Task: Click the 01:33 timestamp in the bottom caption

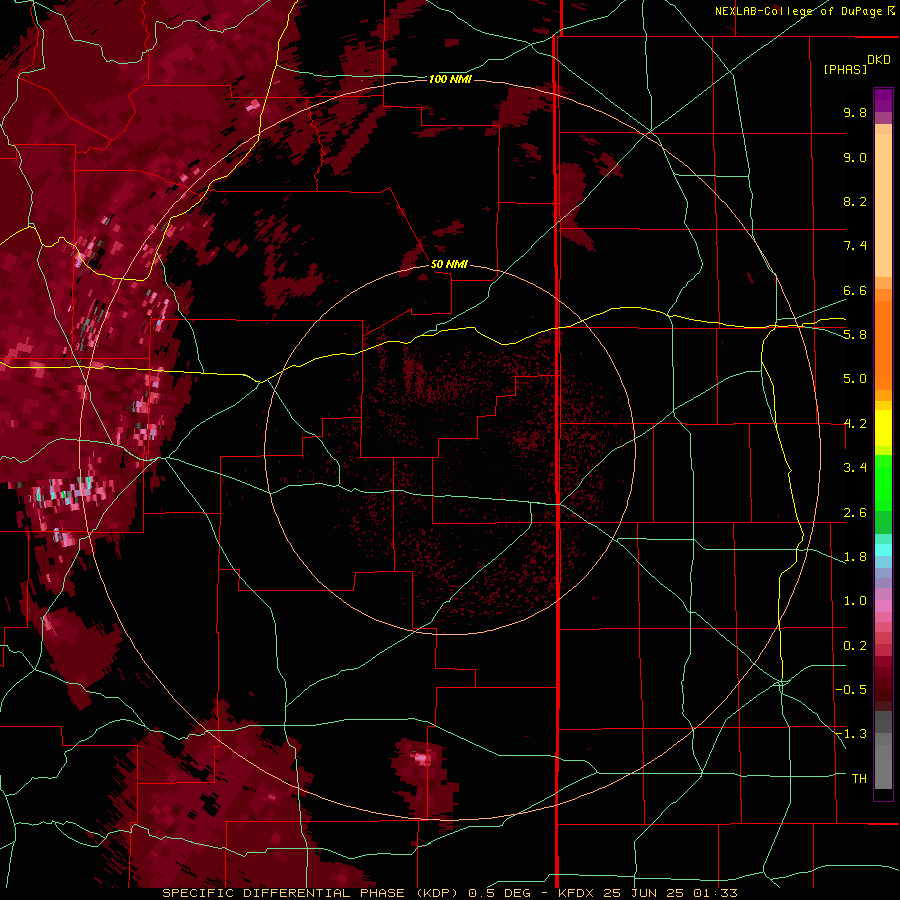Action: [x=715, y=893]
